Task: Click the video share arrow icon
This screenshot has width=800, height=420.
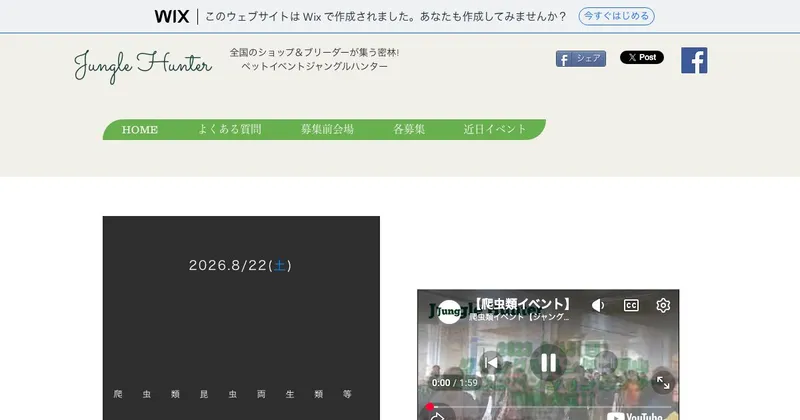Action: [x=437, y=416]
